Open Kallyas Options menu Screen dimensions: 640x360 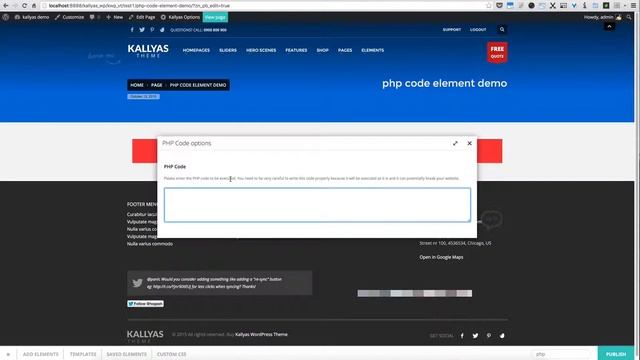point(180,17)
